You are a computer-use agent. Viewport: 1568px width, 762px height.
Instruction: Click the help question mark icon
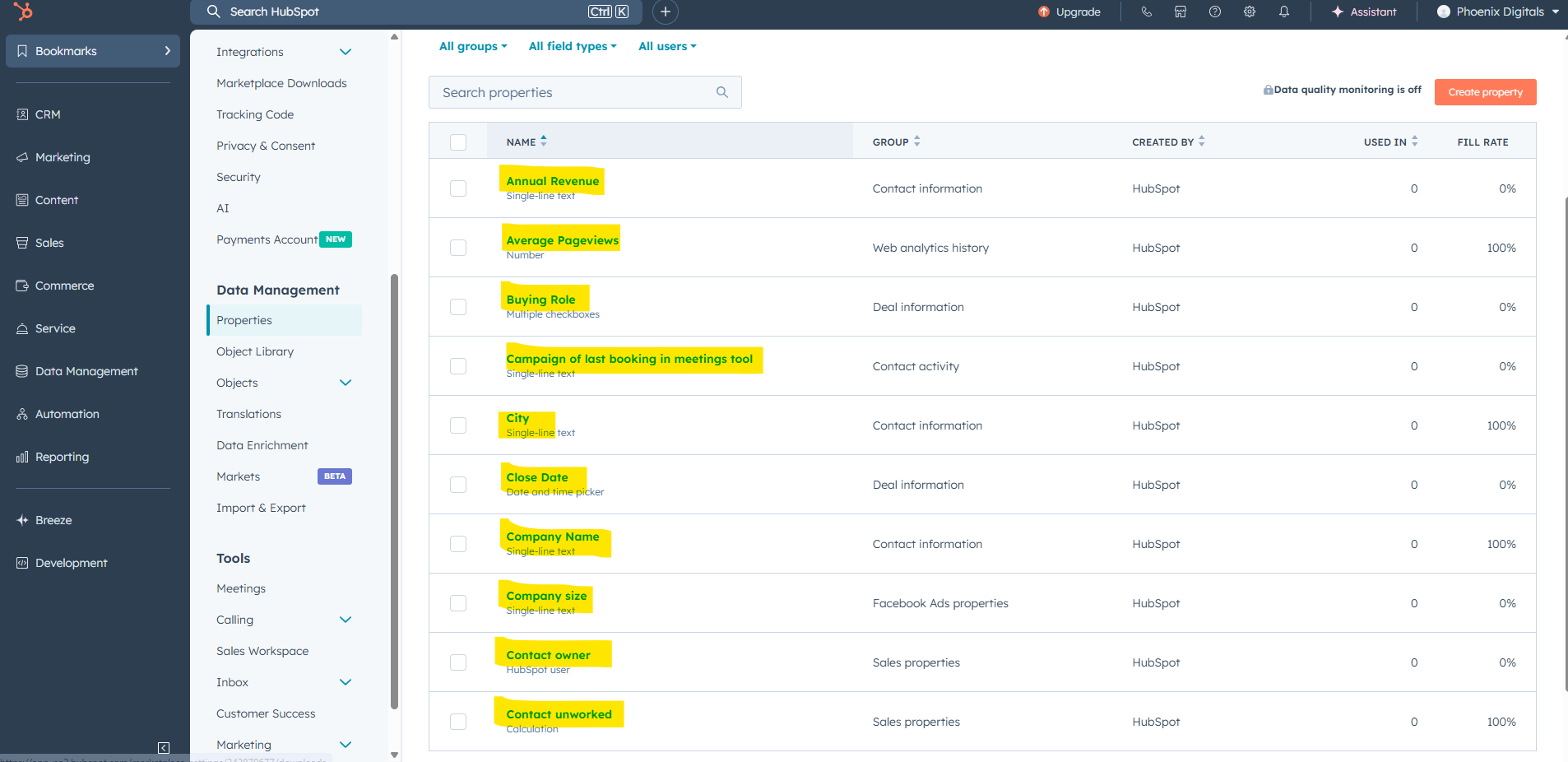1215,12
